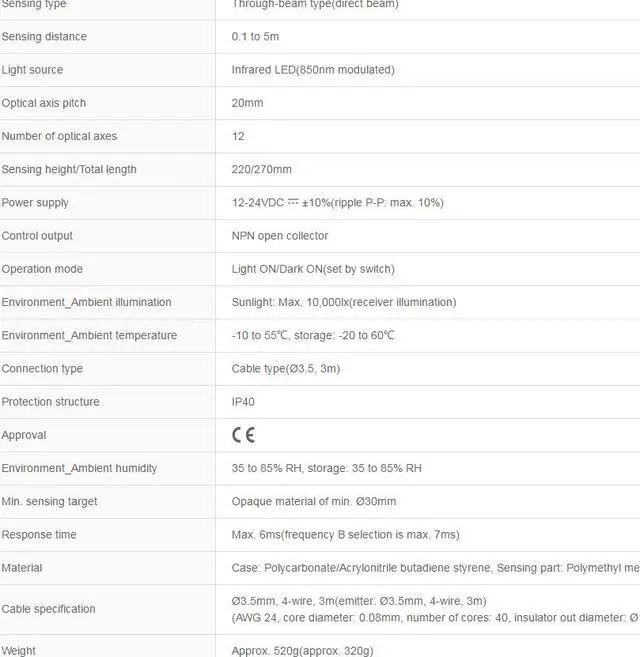
Task: Click the DC symbol in Power supply value
Action: (293, 202)
